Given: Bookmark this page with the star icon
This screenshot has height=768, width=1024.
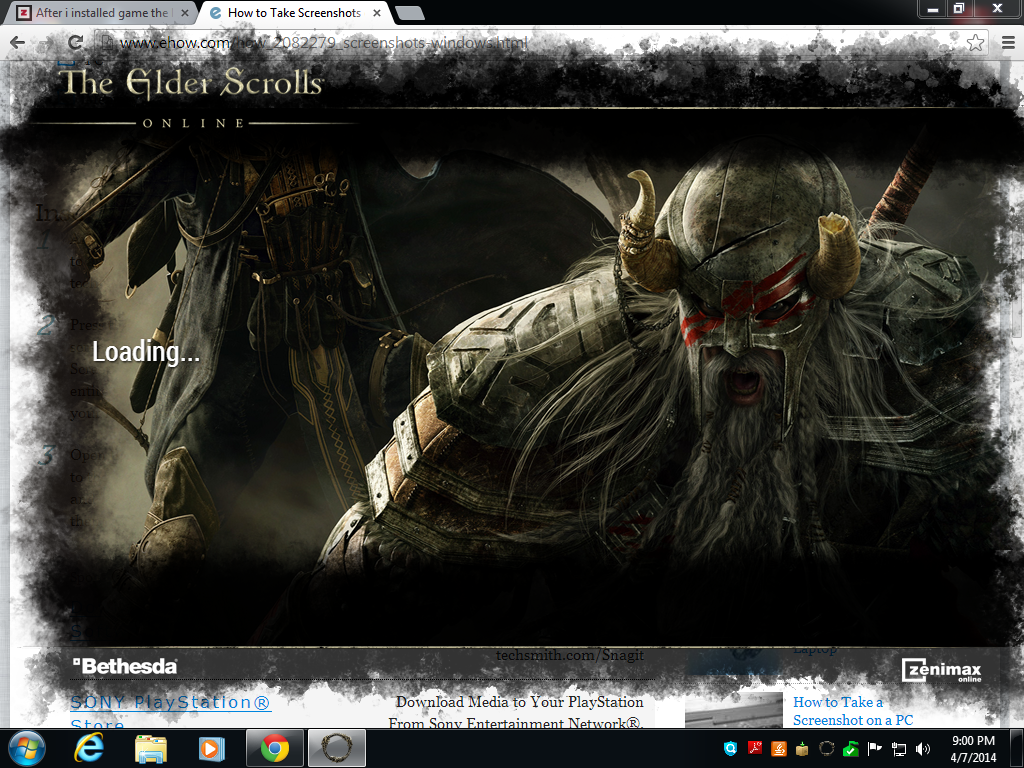Looking at the screenshot, I should coord(975,43).
